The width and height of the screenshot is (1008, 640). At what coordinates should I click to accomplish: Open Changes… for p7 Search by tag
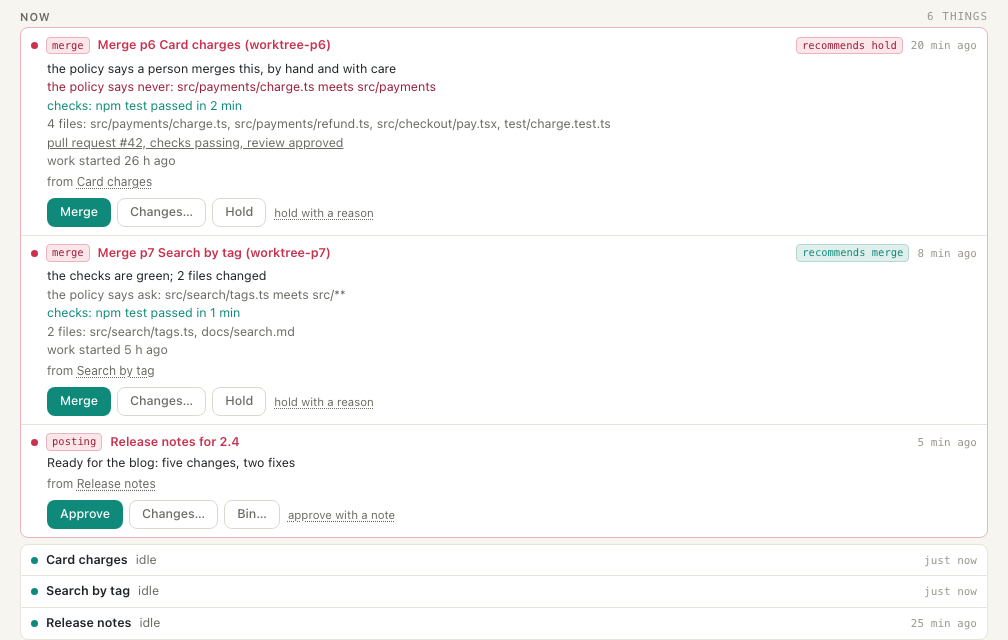pos(161,401)
